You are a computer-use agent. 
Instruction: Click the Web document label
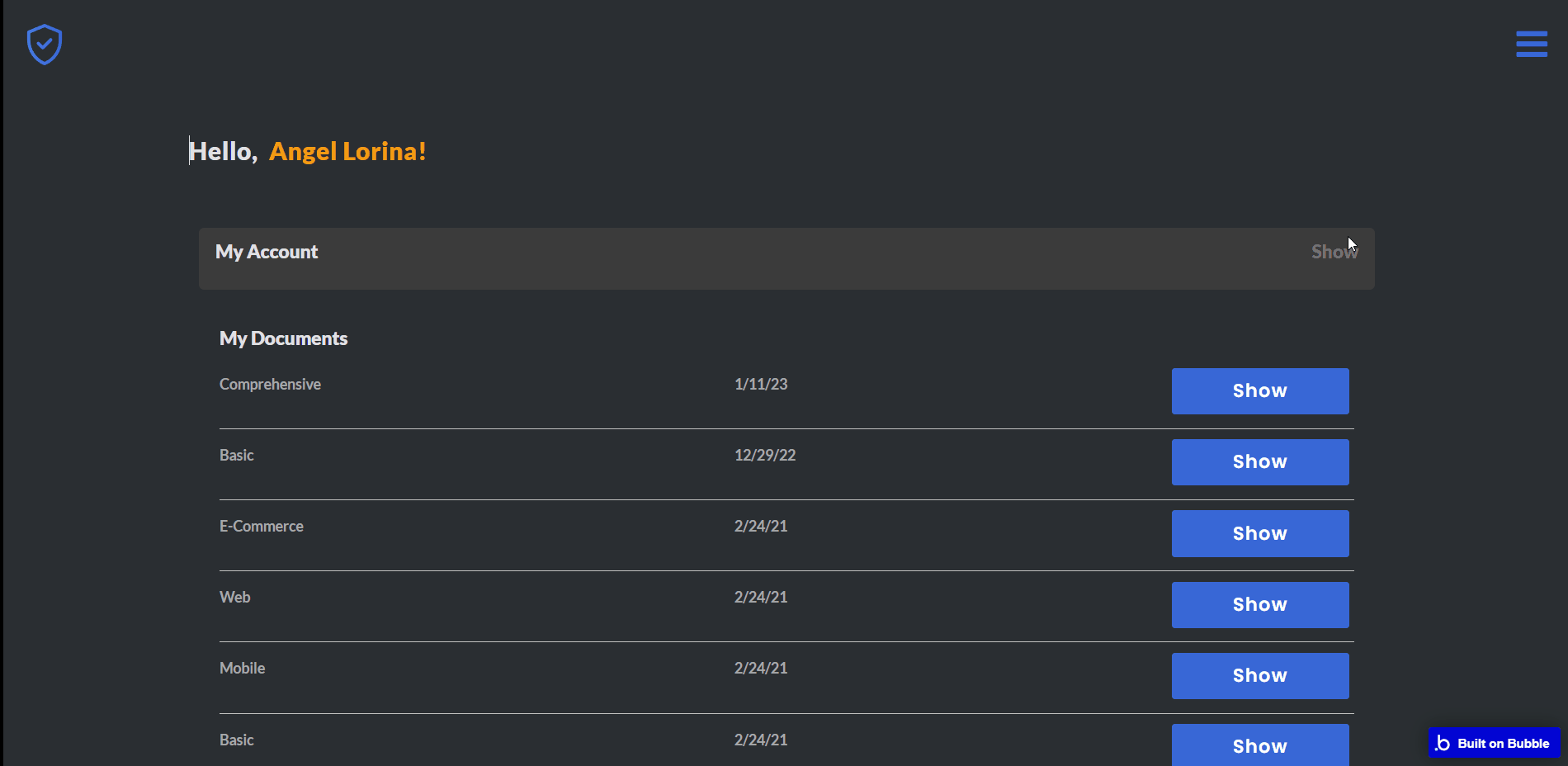coord(234,598)
